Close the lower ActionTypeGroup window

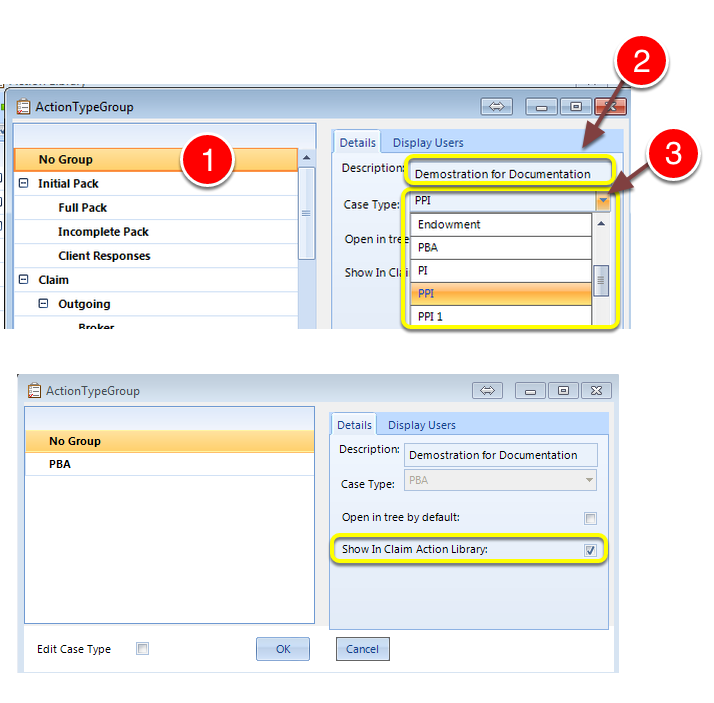[597, 391]
